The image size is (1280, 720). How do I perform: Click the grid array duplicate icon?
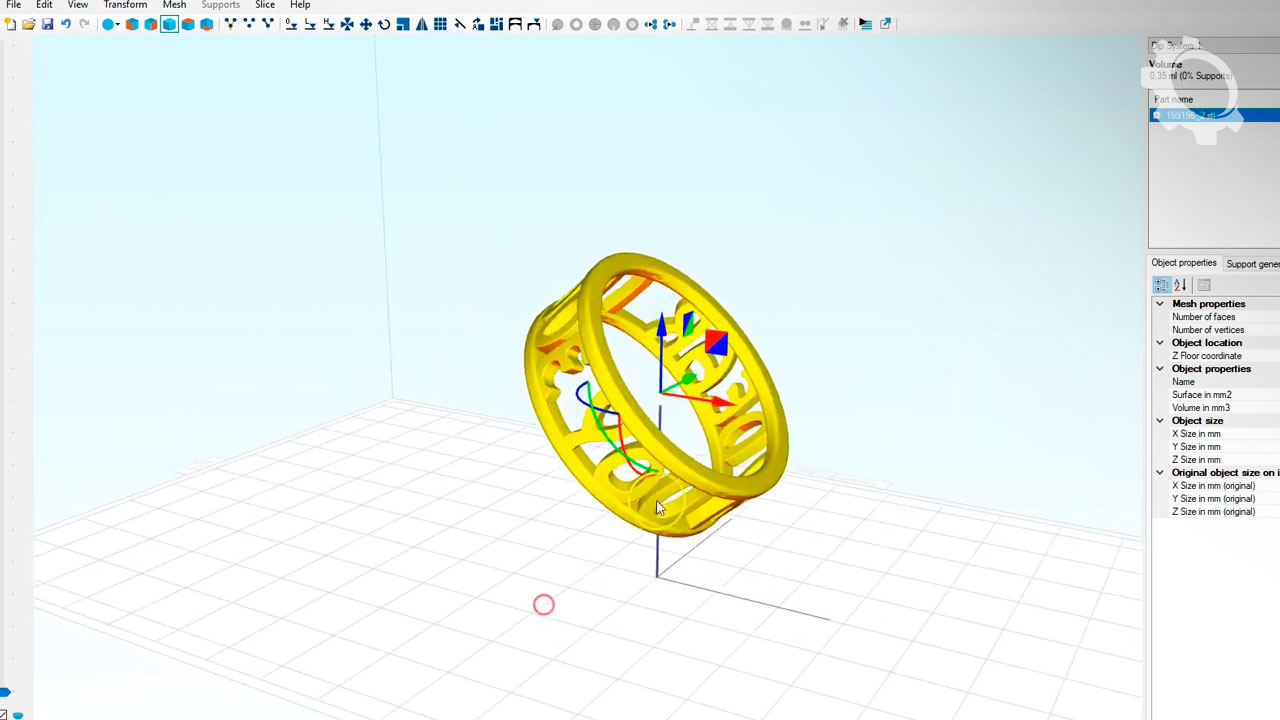pyautogui.click(x=440, y=24)
